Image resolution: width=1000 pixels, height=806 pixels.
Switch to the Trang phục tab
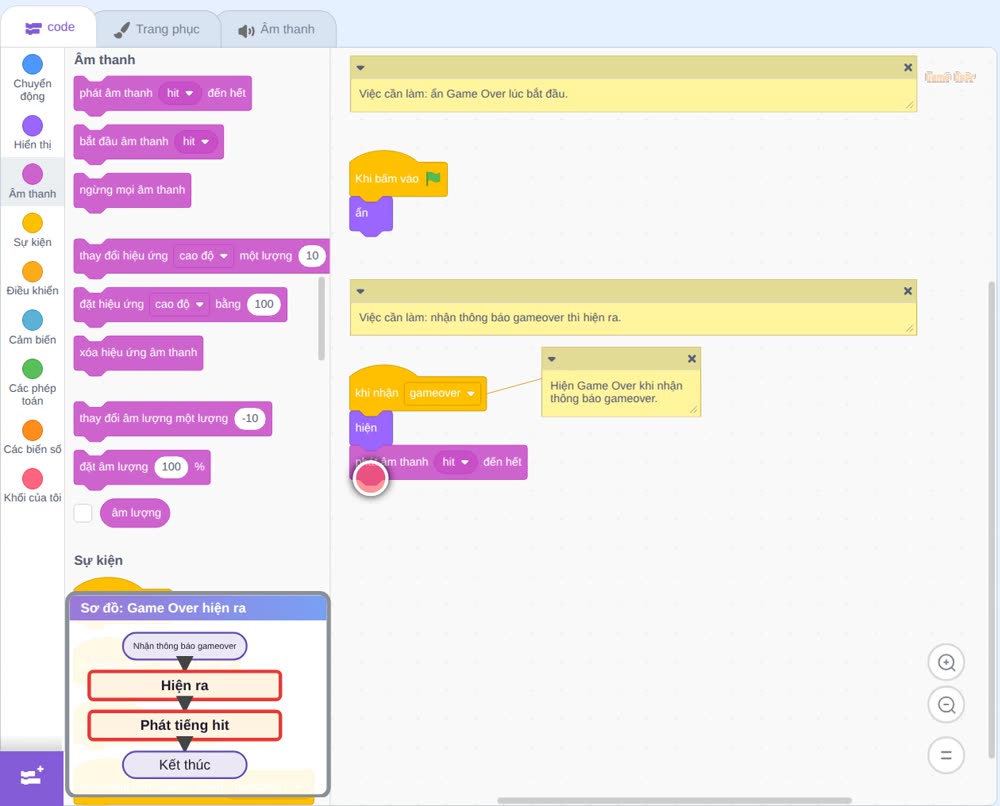(157, 29)
